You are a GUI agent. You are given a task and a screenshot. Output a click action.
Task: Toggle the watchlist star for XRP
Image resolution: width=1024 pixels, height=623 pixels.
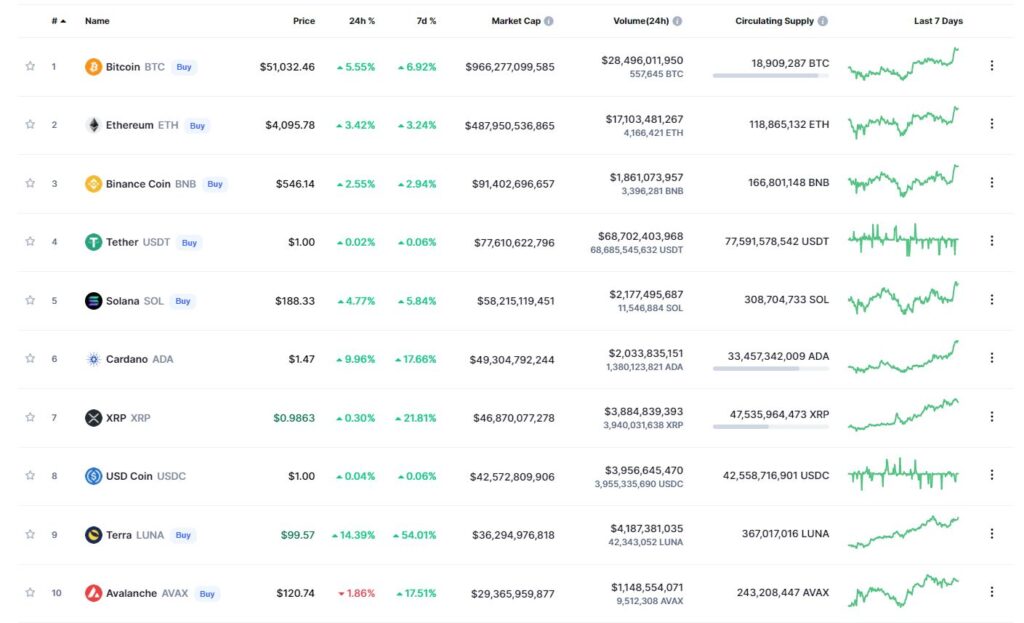30,417
